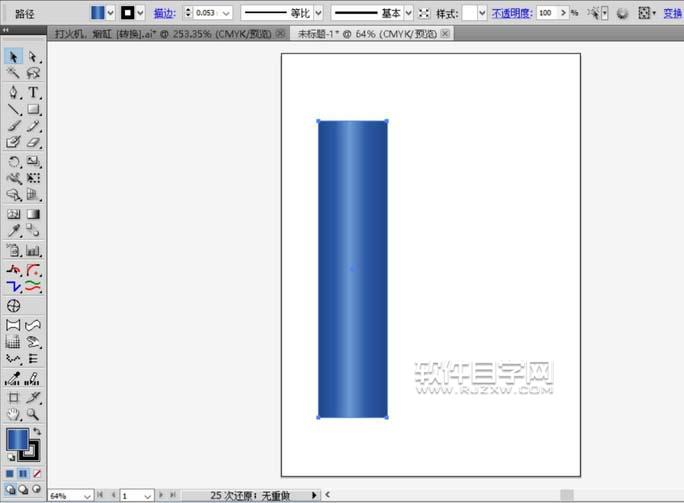Image resolution: width=684 pixels, height=503 pixels.
Task: Swap fill and stroke colors
Action: [x=37, y=431]
